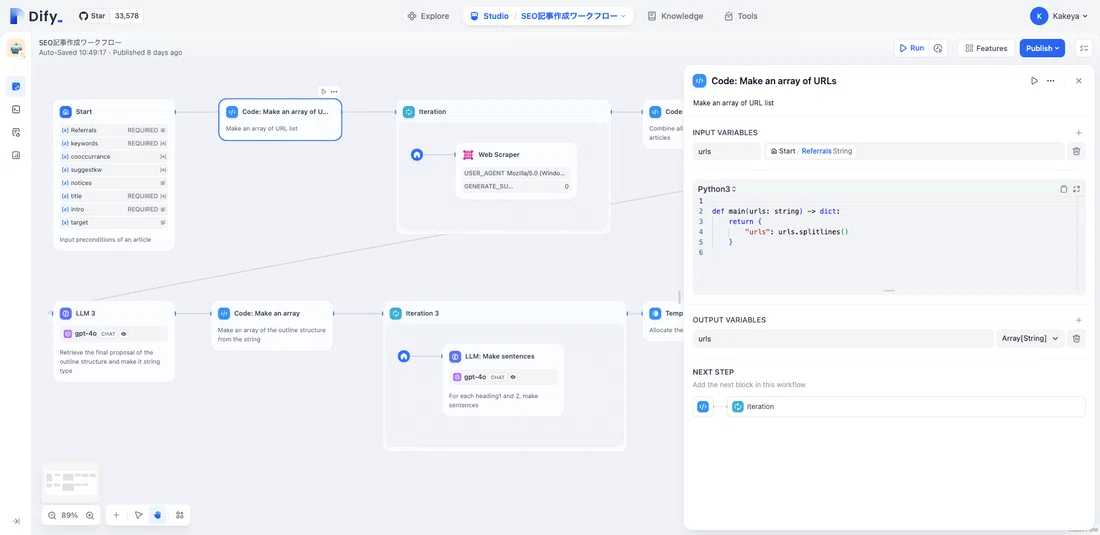Run the selected Code node from canvas play icon
1100x535 pixels.
tap(323, 91)
